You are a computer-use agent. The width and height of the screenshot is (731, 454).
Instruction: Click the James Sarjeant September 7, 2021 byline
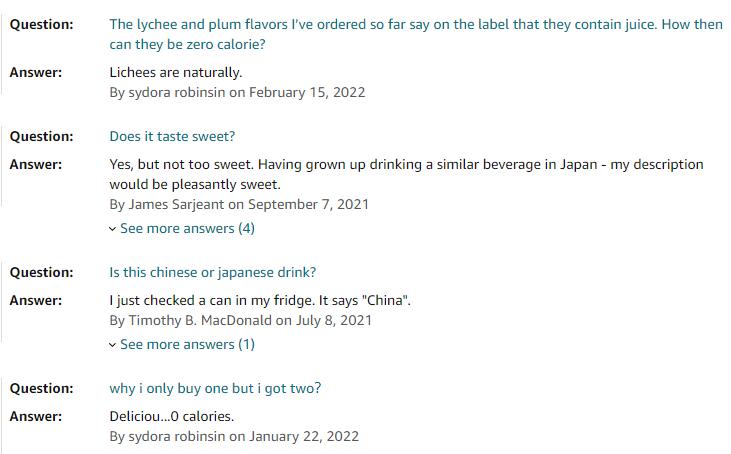pos(239,204)
